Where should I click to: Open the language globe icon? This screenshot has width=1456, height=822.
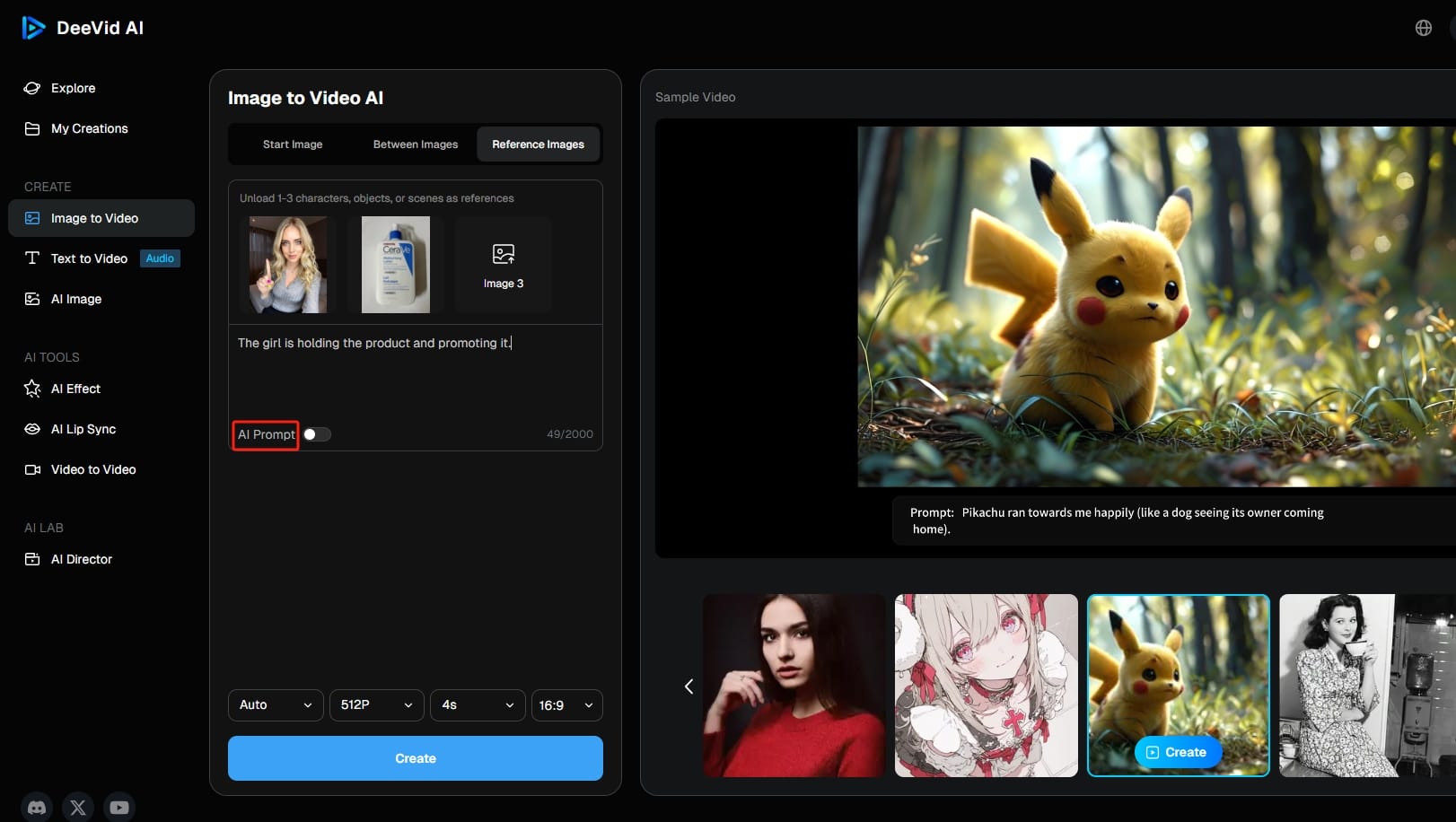[1424, 28]
